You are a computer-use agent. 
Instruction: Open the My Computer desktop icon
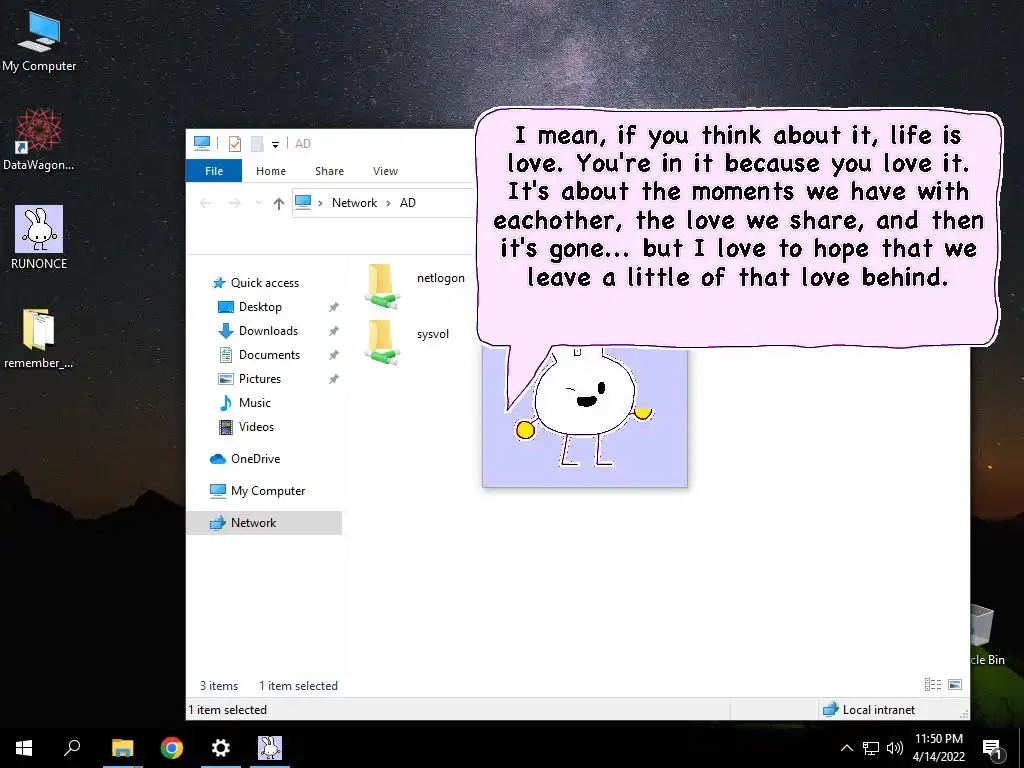tap(39, 42)
